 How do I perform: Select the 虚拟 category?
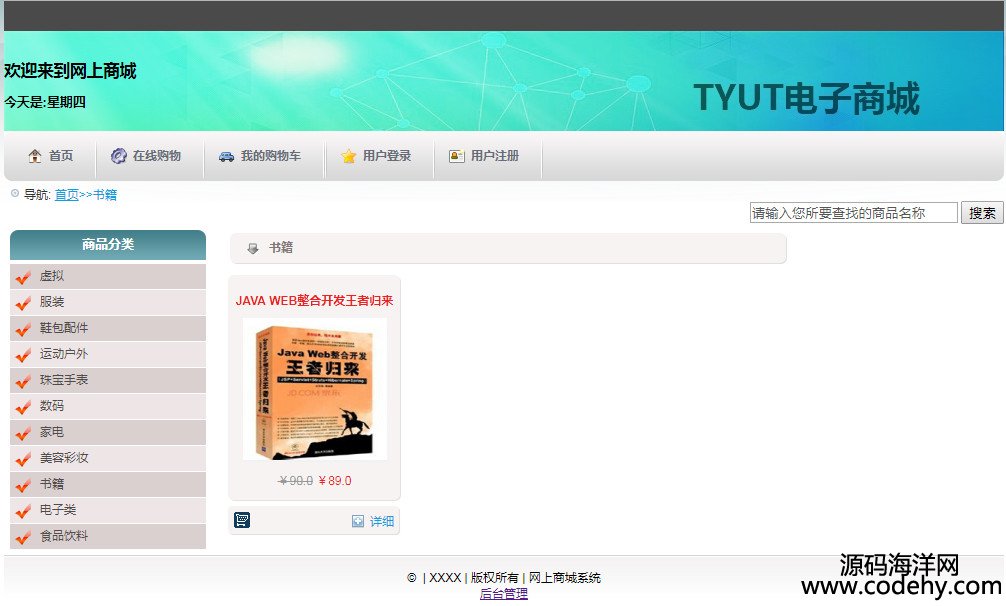(52, 276)
